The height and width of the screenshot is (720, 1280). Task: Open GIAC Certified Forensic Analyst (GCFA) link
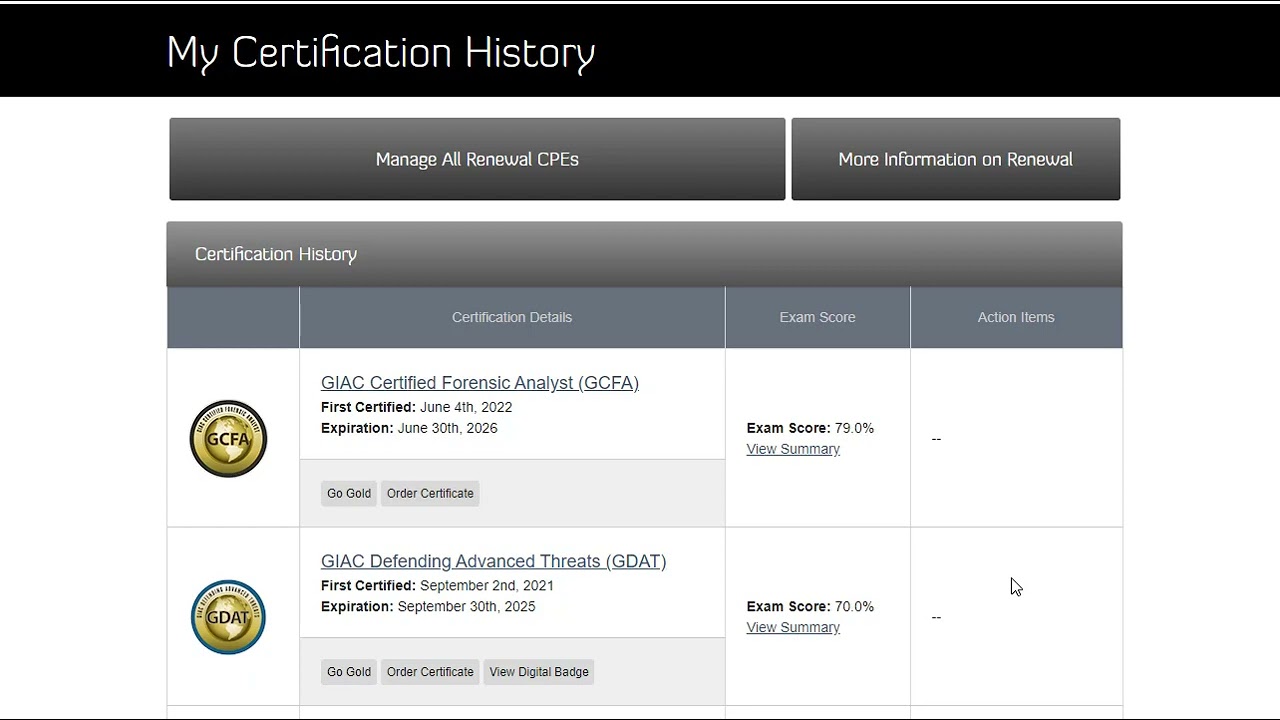480,383
